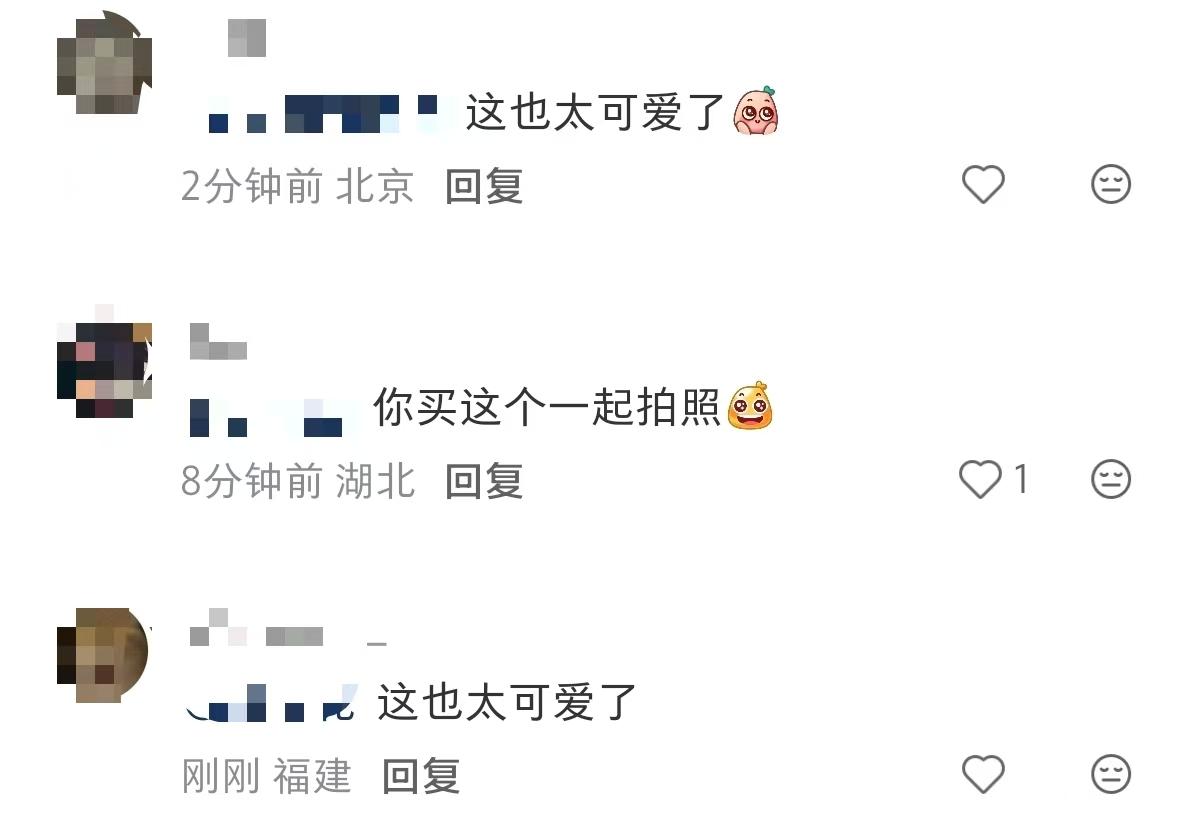The height and width of the screenshot is (837, 1200).
Task: Open the avatar of the Fujian commenter
Action: tap(102, 655)
